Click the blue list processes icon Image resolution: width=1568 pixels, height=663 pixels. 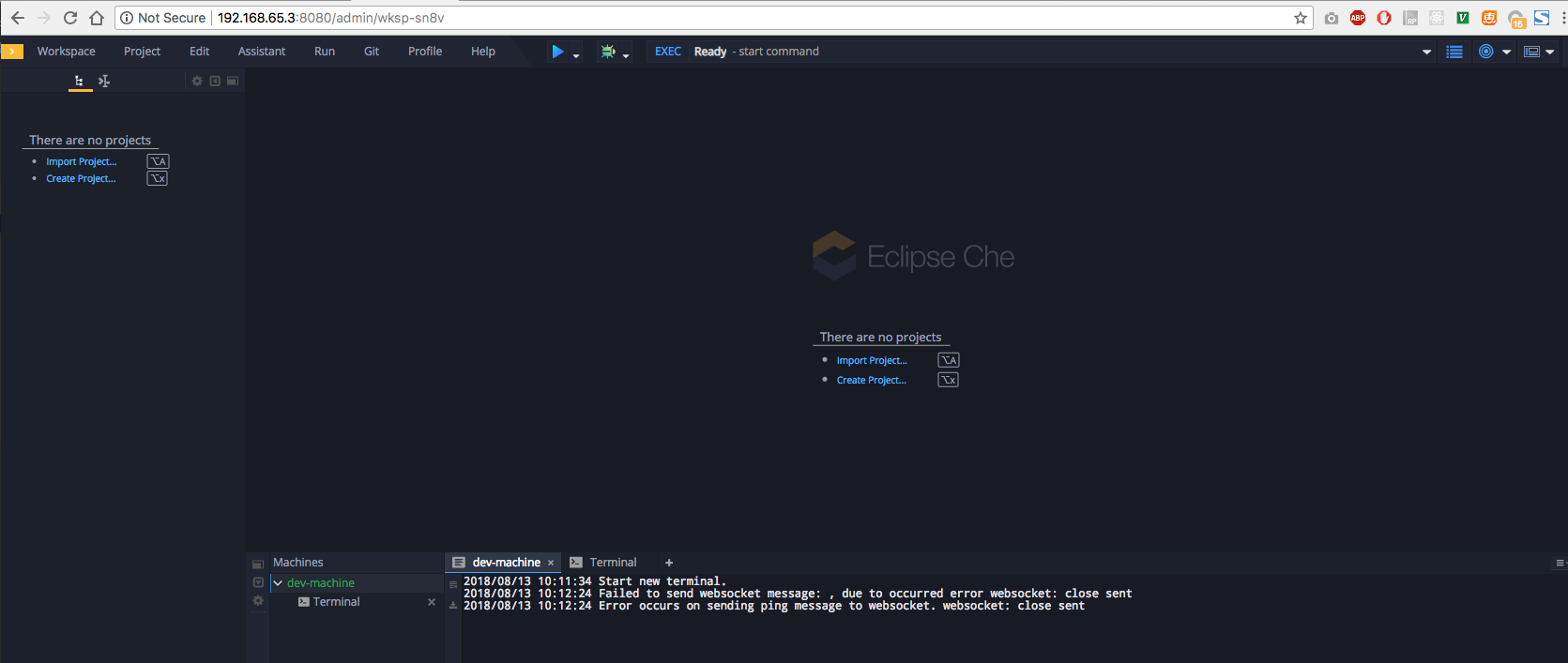tap(1454, 52)
